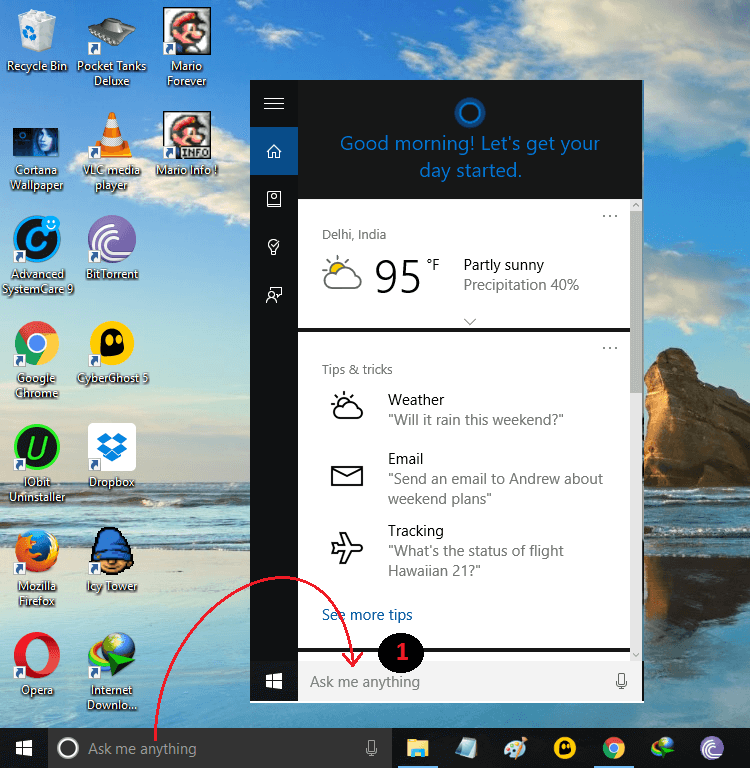
Task: Click the Partly sunny forecast text
Action: 503,265
